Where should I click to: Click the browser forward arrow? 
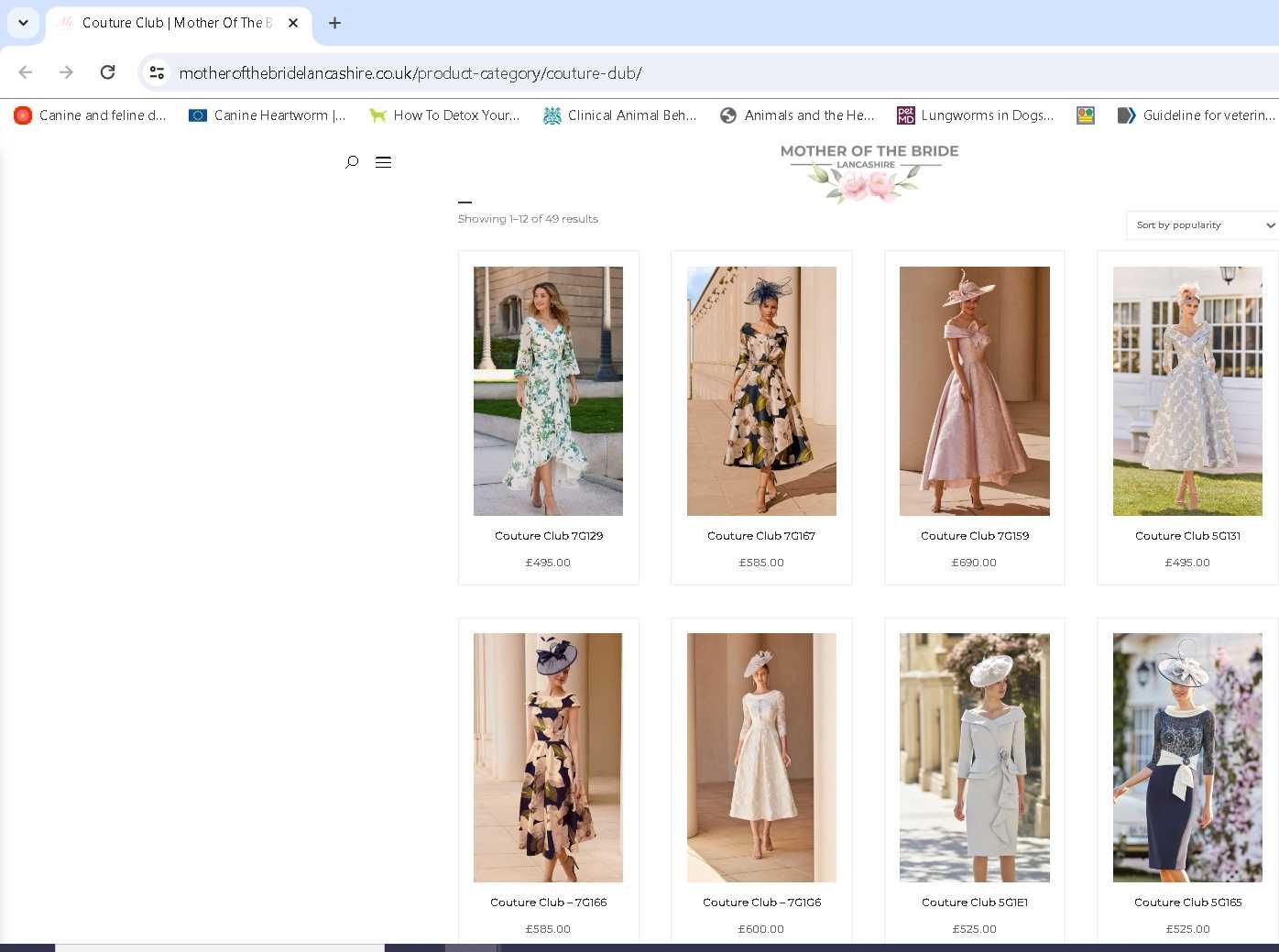pyautogui.click(x=66, y=72)
